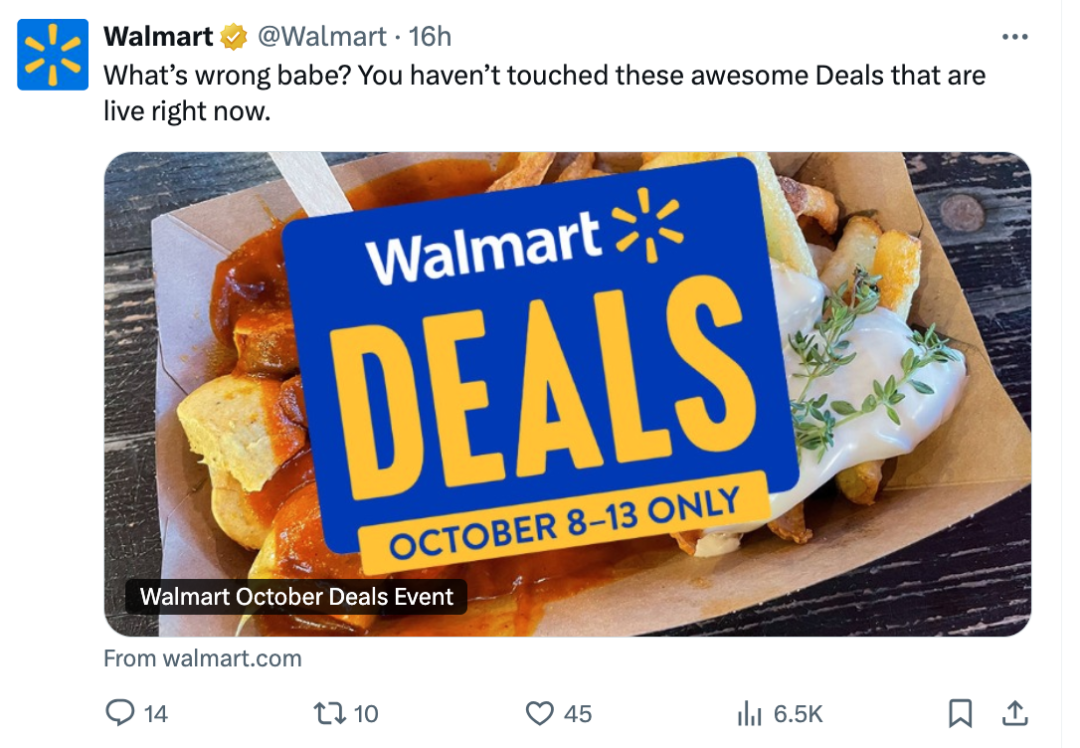Image resolution: width=1080 pixels, height=748 pixels.
Task: Click the repost count of 10
Action: pyautogui.click(x=366, y=714)
